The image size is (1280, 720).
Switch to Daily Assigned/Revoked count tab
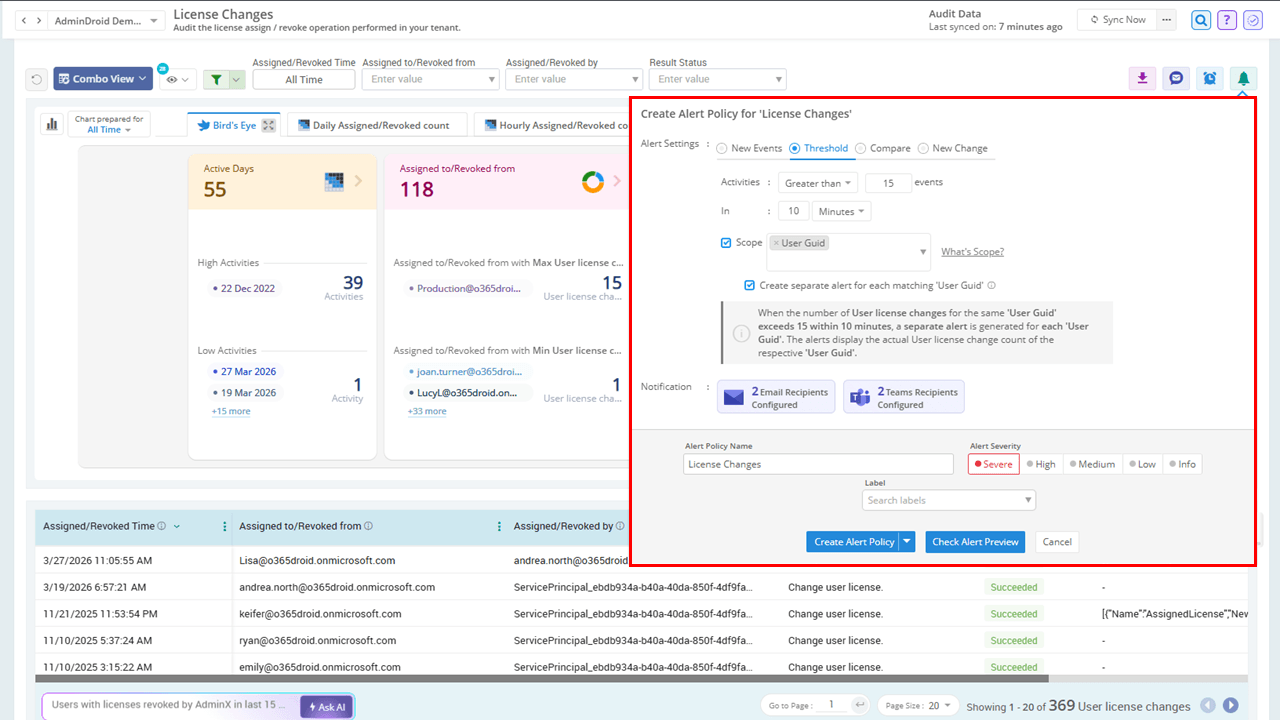click(x=378, y=125)
